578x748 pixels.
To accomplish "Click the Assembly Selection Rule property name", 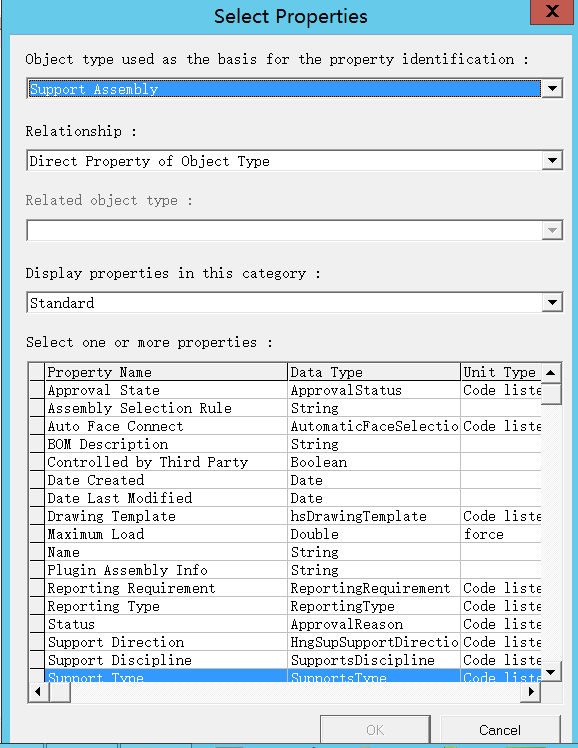I will pyautogui.click(x=139, y=408).
